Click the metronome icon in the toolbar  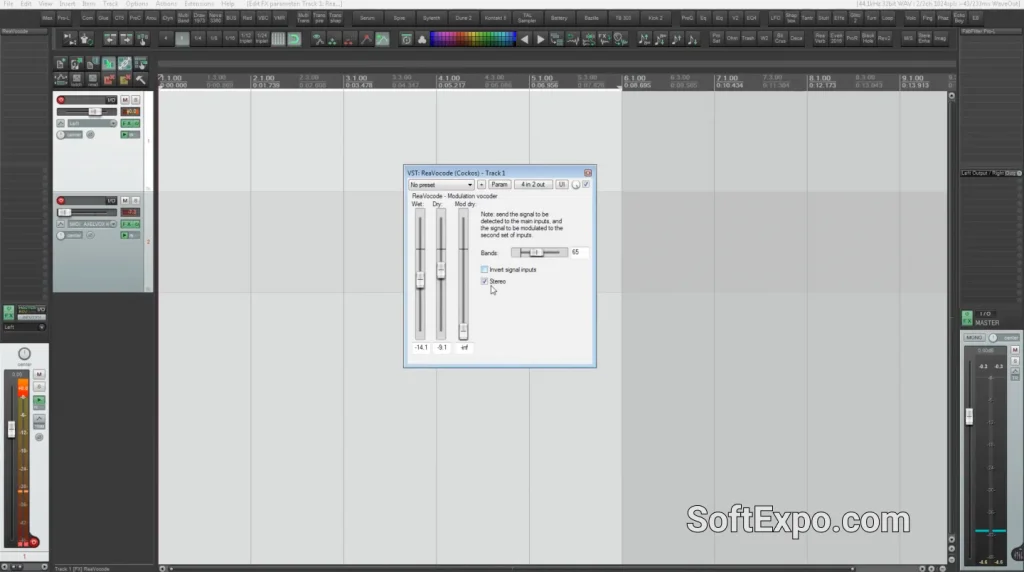point(407,39)
